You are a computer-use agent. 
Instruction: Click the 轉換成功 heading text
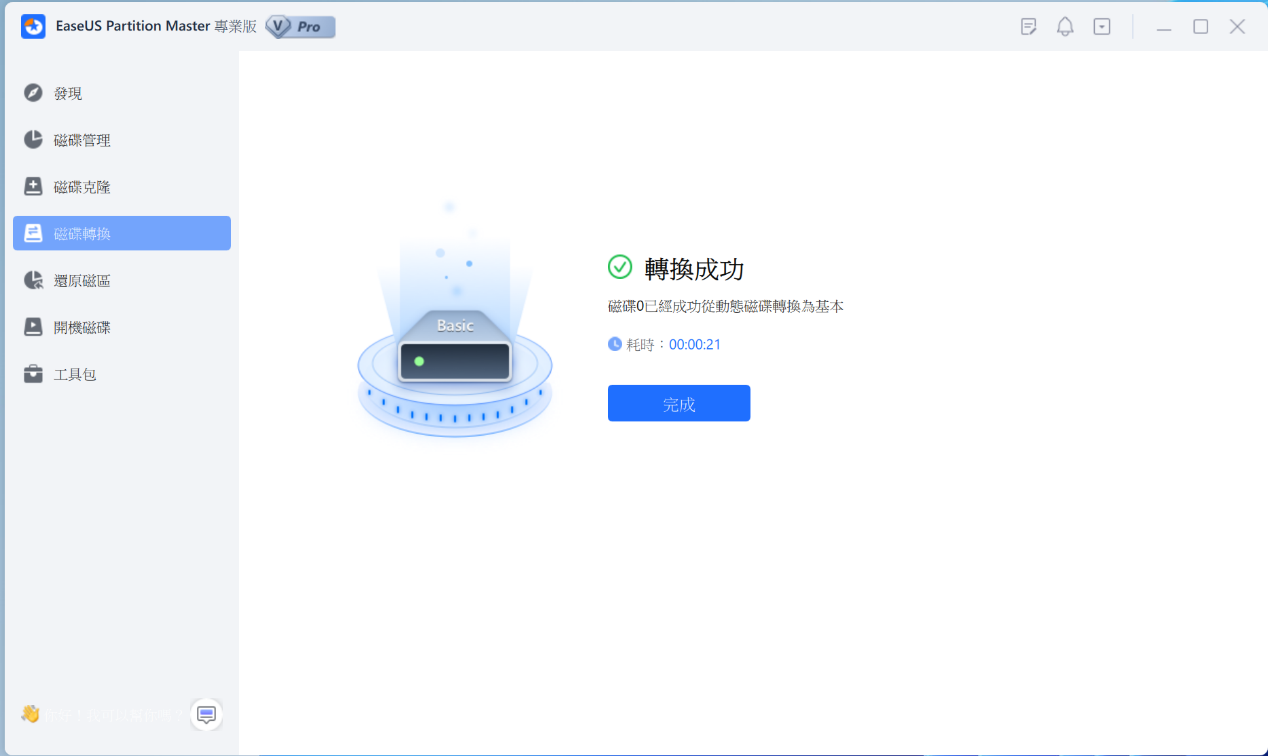pyautogui.click(x=694, y=268)
